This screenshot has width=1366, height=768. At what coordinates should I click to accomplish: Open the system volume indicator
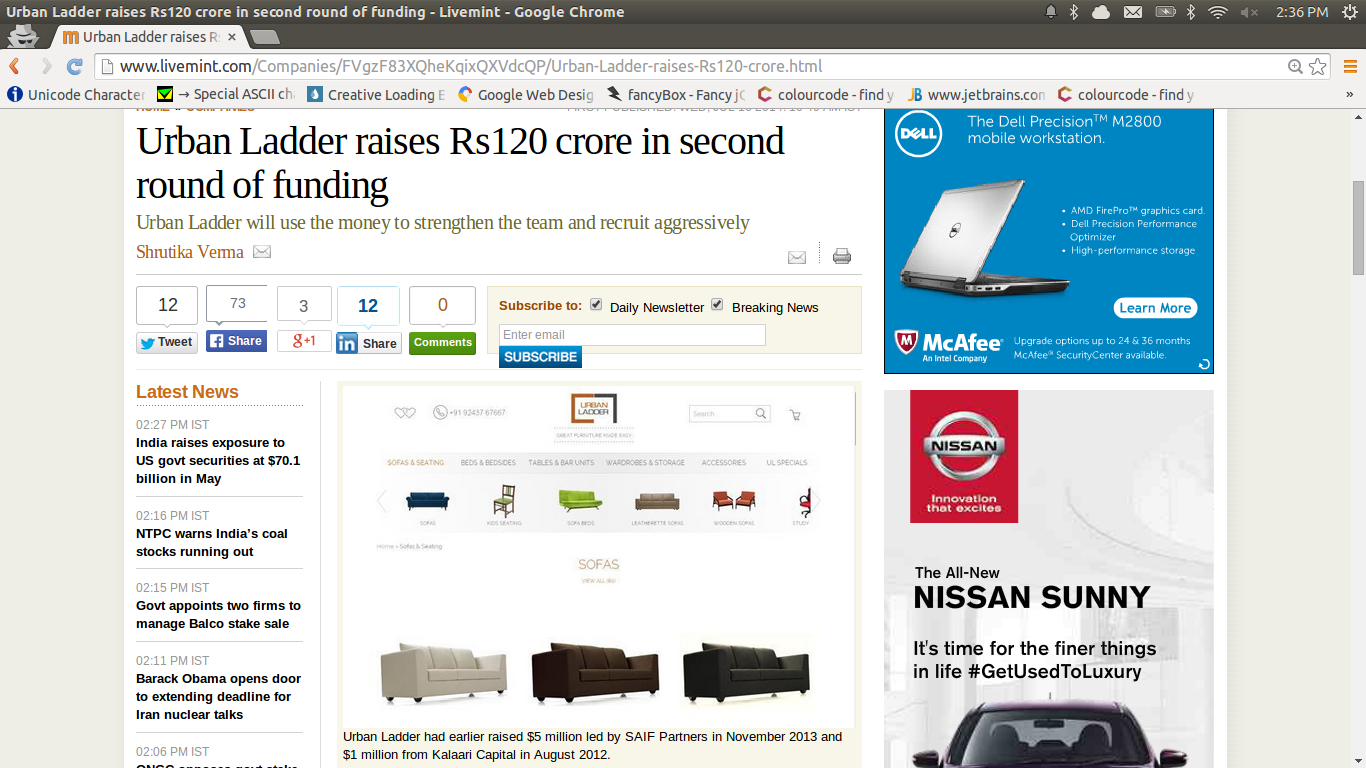point(1249,12)
